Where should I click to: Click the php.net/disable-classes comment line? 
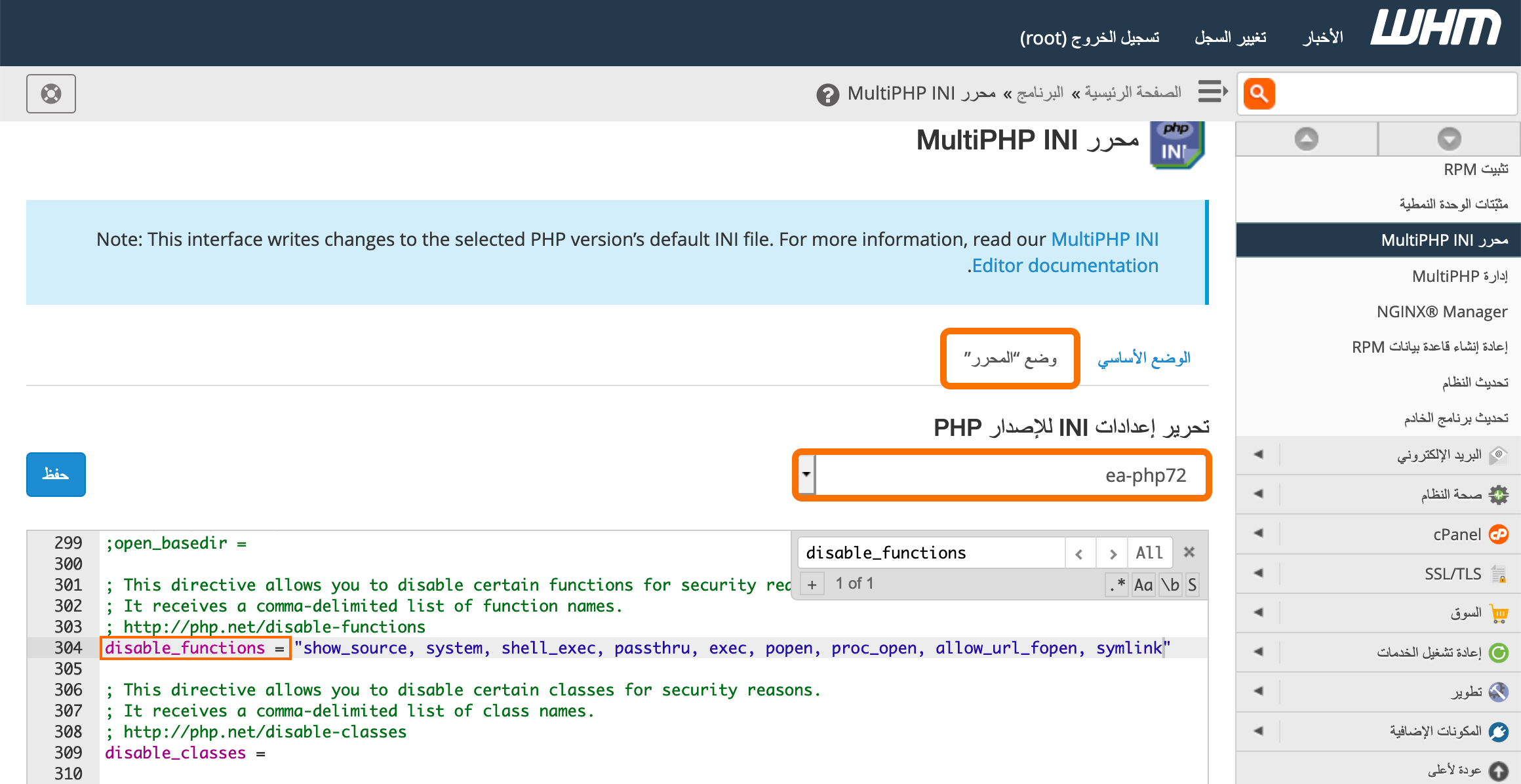(256, 732)
